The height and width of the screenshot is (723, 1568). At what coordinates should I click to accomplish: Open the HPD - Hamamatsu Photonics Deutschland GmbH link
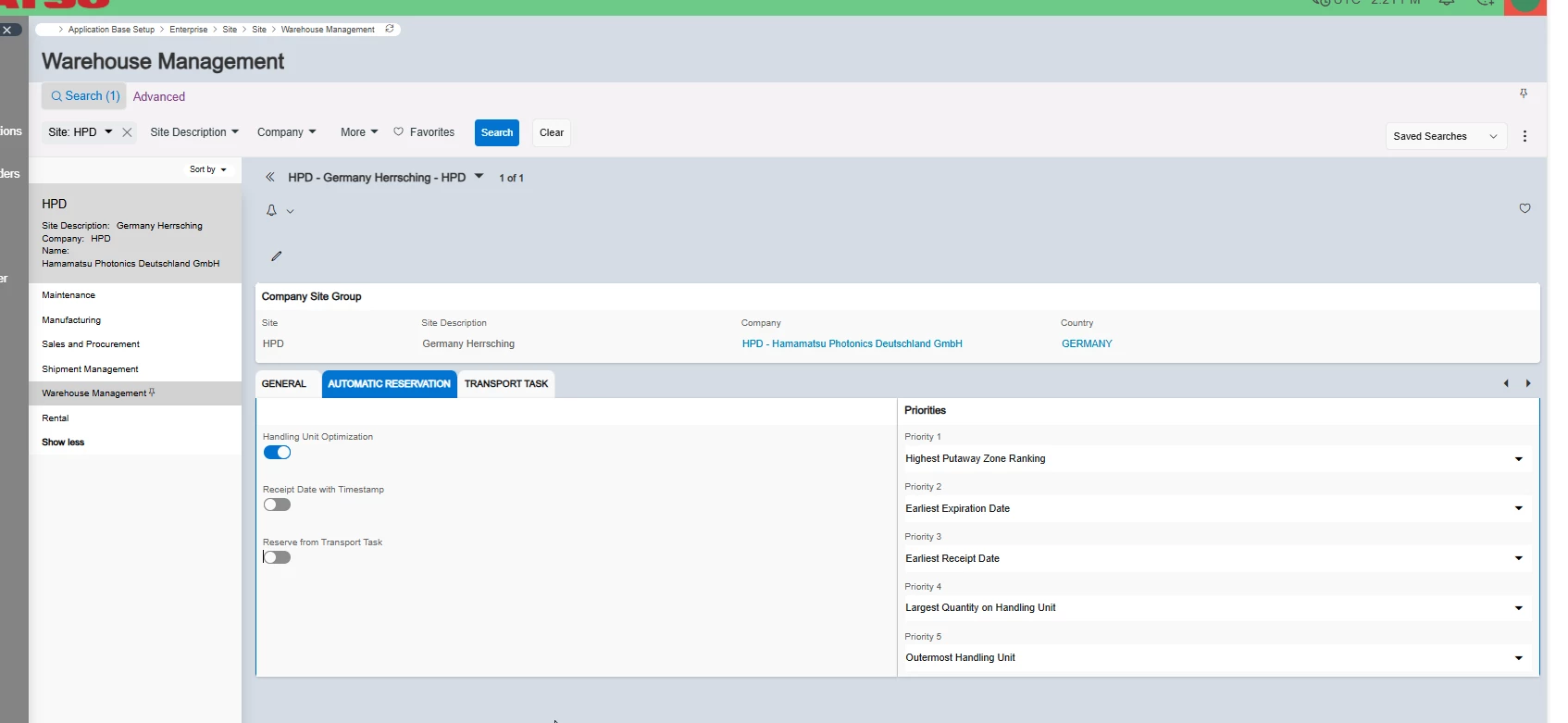852,343
